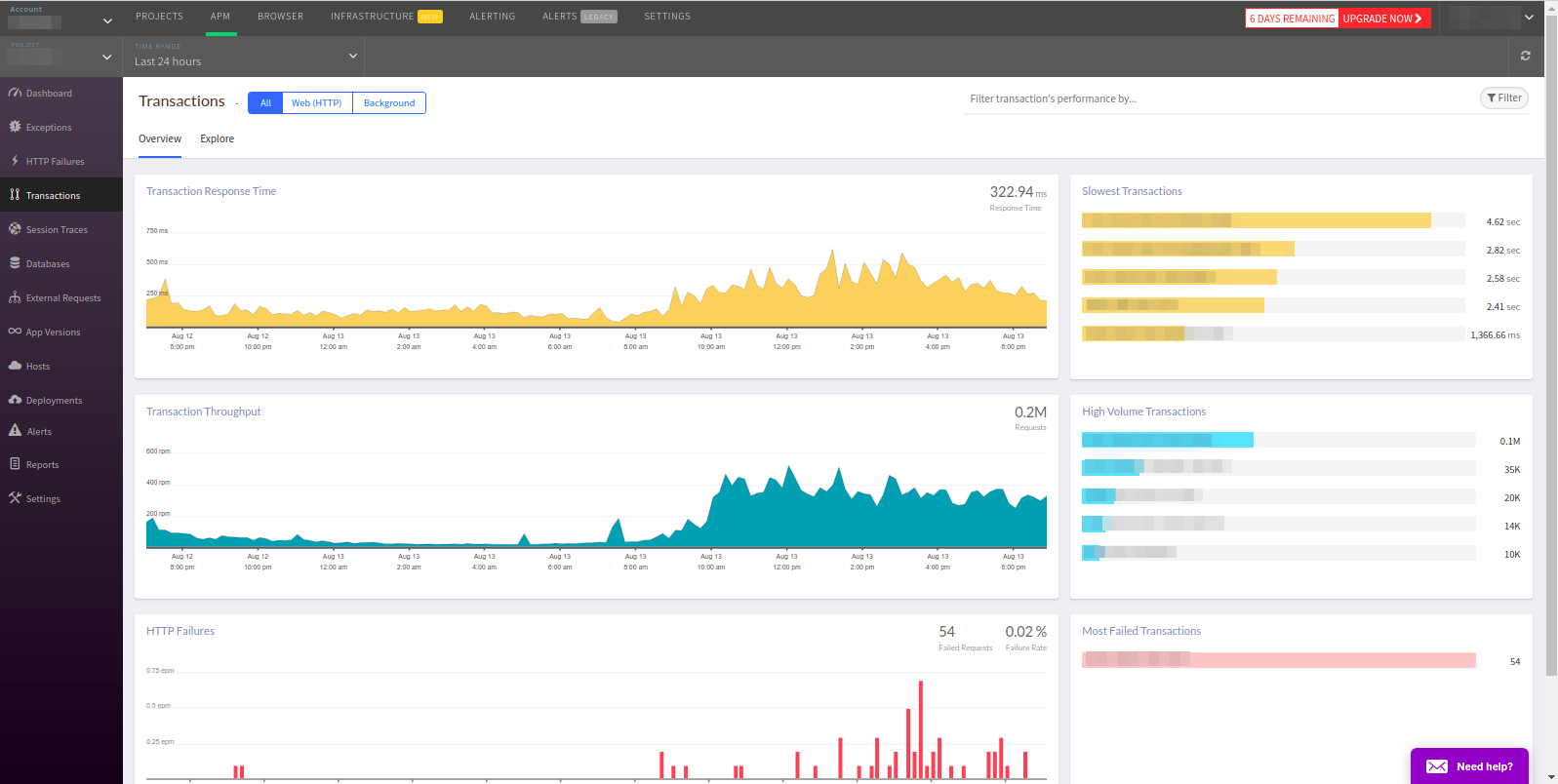The image size is (1558, 784).
Task: Open the Dashboard sidebar icon
Action: click(15, 93)
